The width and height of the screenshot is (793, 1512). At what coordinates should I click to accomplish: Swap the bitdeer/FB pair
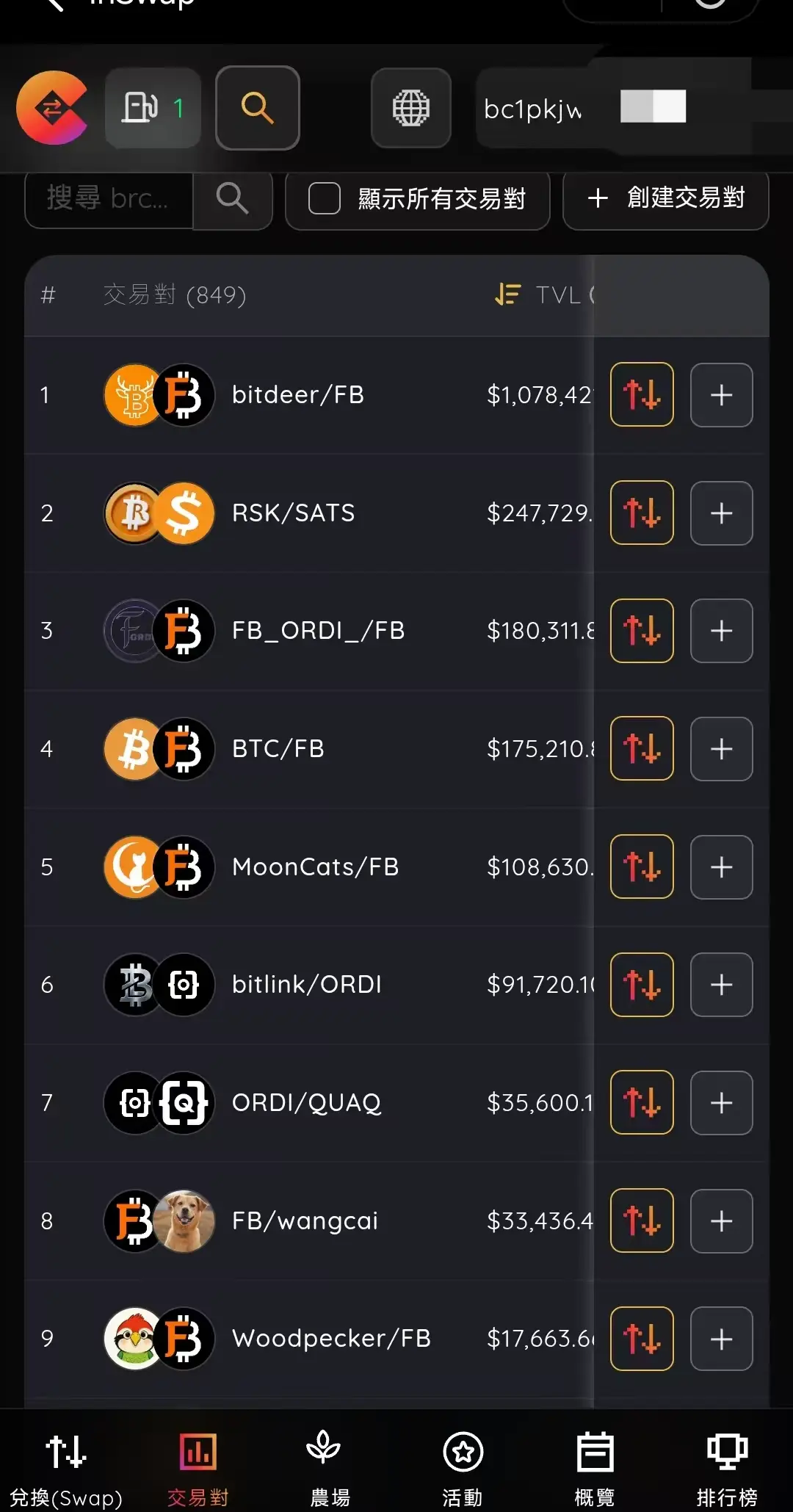click(x=642, y=395)
